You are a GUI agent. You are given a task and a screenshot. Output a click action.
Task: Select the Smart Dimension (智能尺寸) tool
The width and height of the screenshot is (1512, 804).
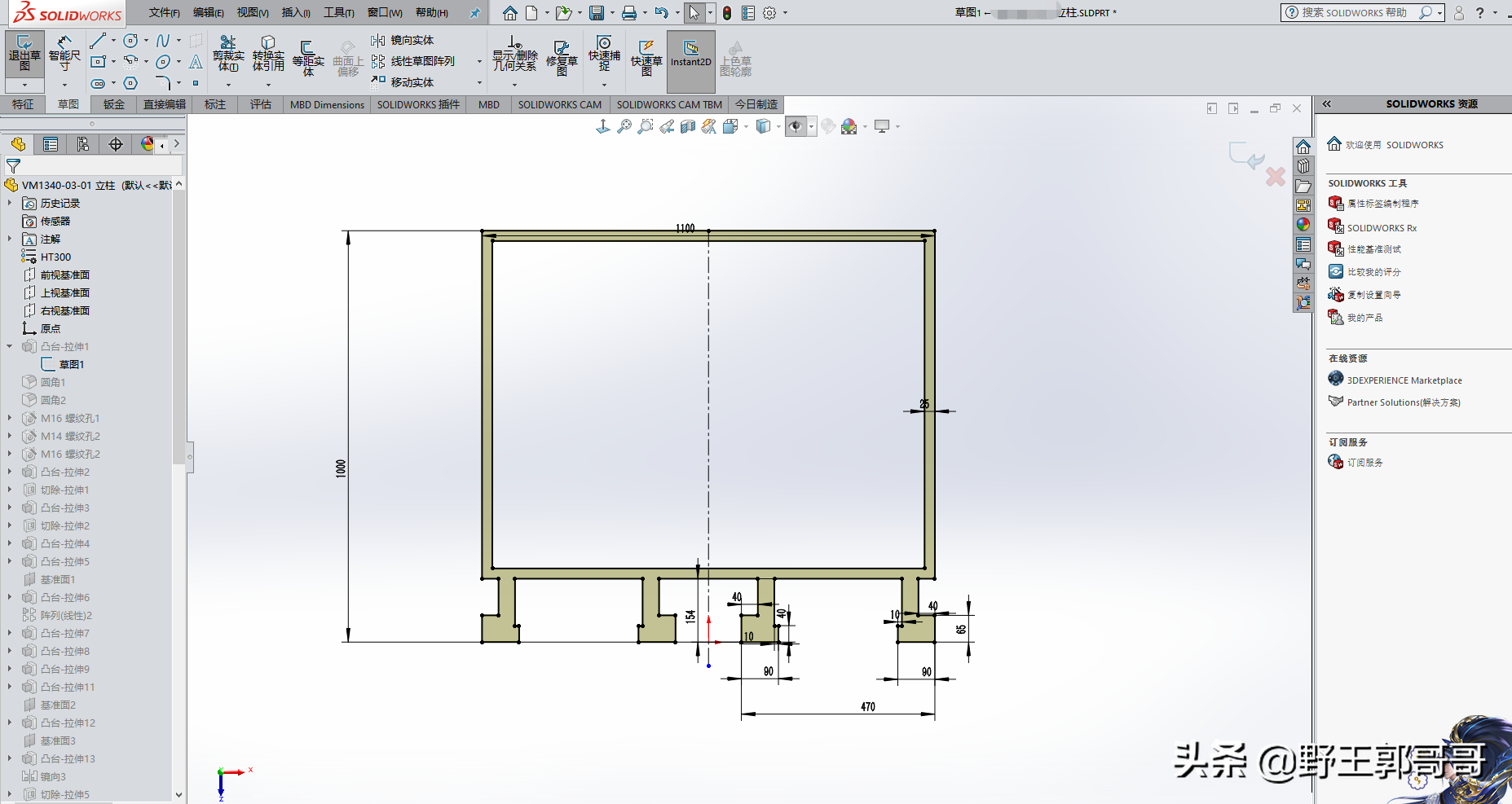tap(64, 54)
